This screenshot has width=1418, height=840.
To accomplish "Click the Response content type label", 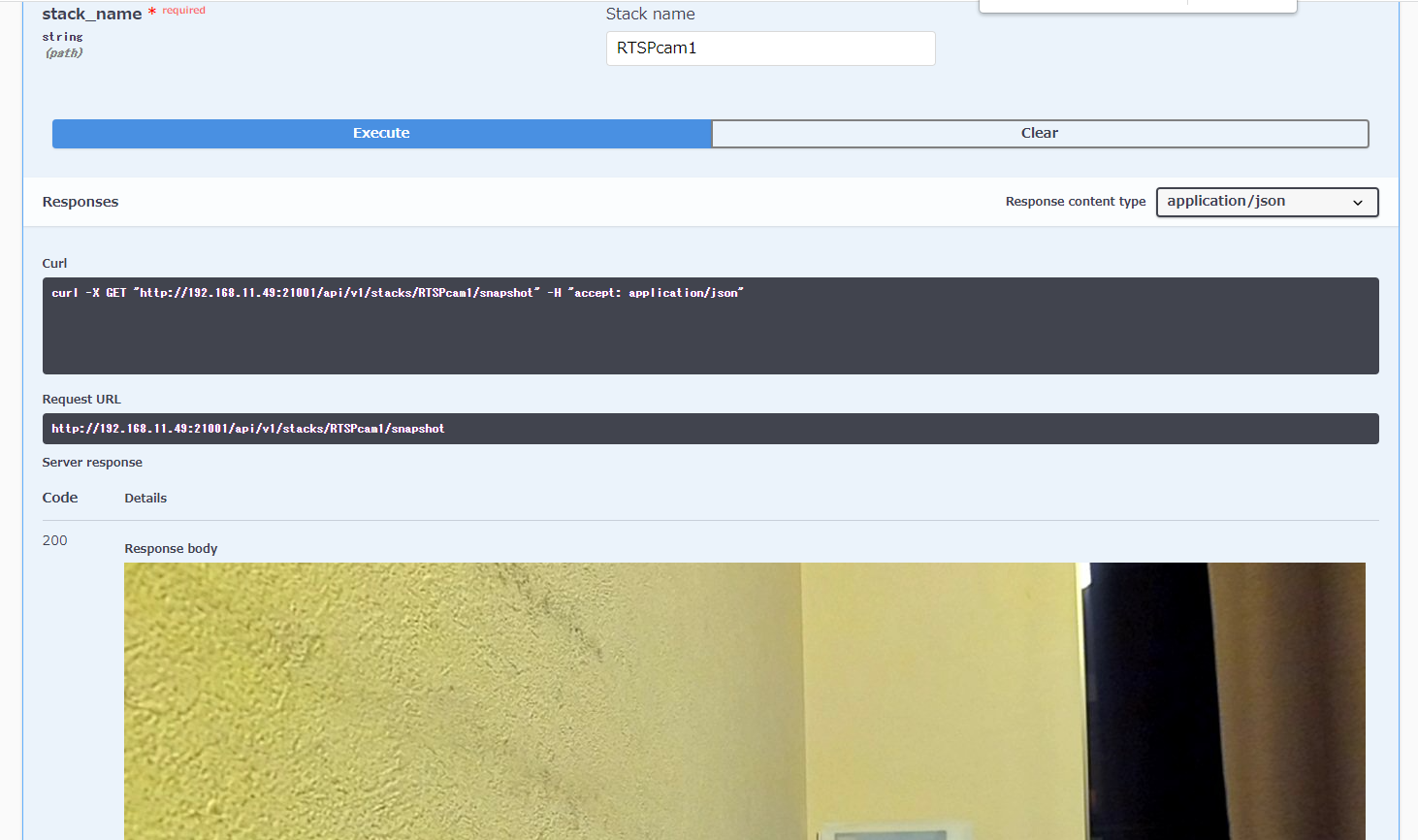I will pyautogui.click(x=1075, y=202).
